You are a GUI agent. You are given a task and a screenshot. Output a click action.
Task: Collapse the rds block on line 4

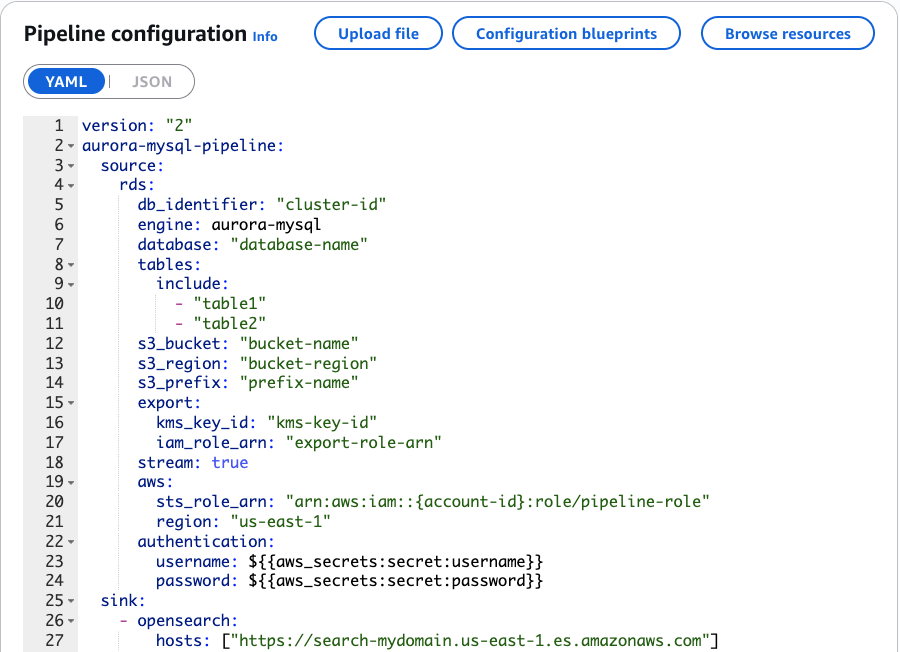(x=71, y=185)
